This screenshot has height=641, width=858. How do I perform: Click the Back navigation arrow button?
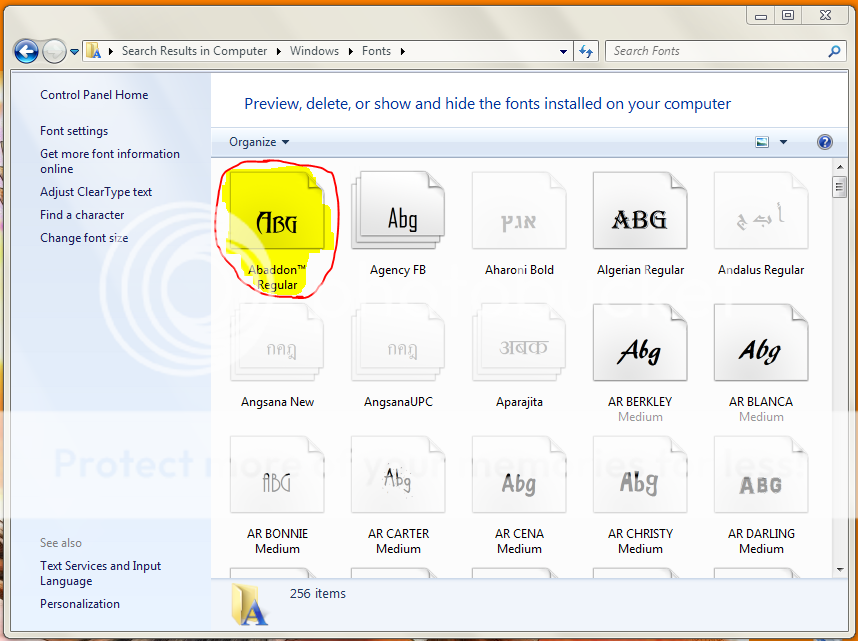tap(27, 51)
